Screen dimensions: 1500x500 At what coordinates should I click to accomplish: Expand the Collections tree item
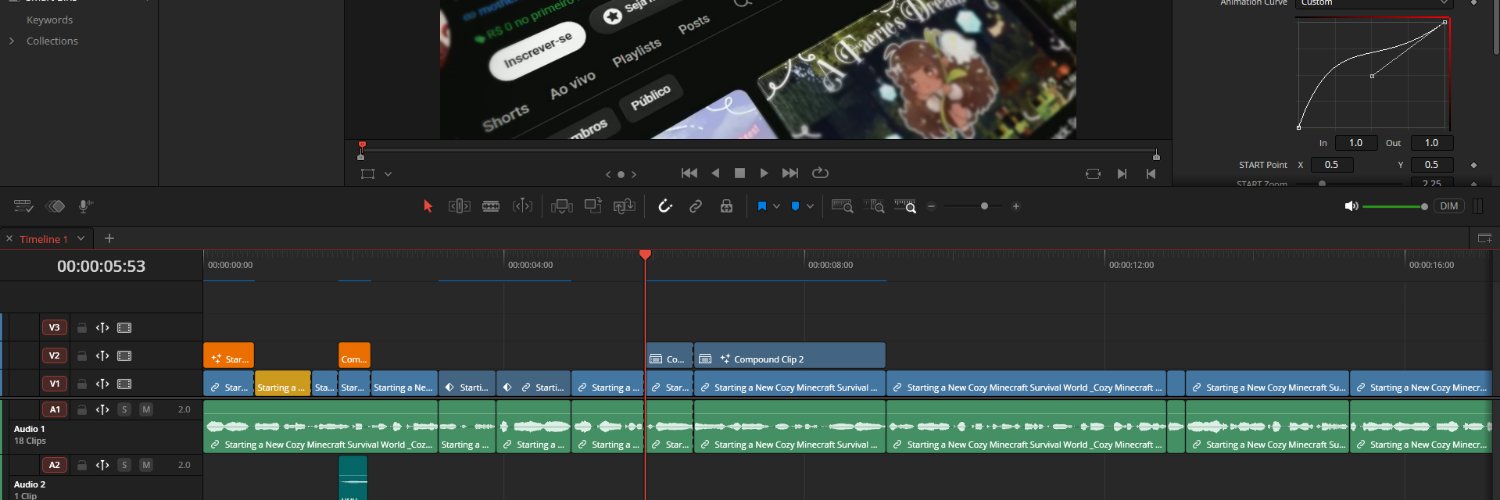click(11, 41)
